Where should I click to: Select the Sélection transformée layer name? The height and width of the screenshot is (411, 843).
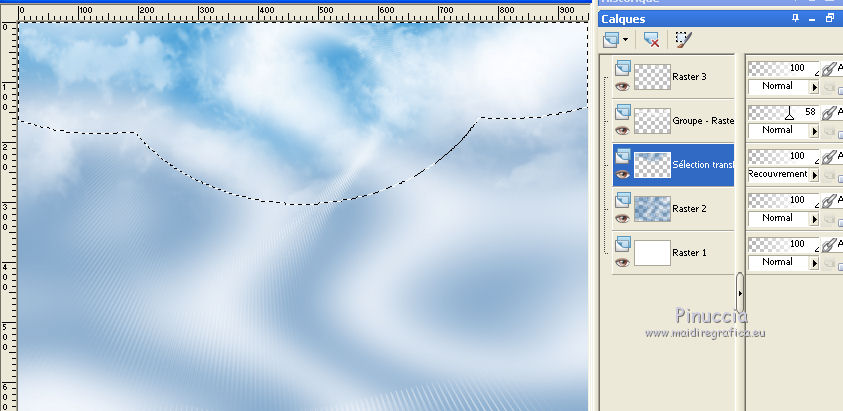point(703,165)
